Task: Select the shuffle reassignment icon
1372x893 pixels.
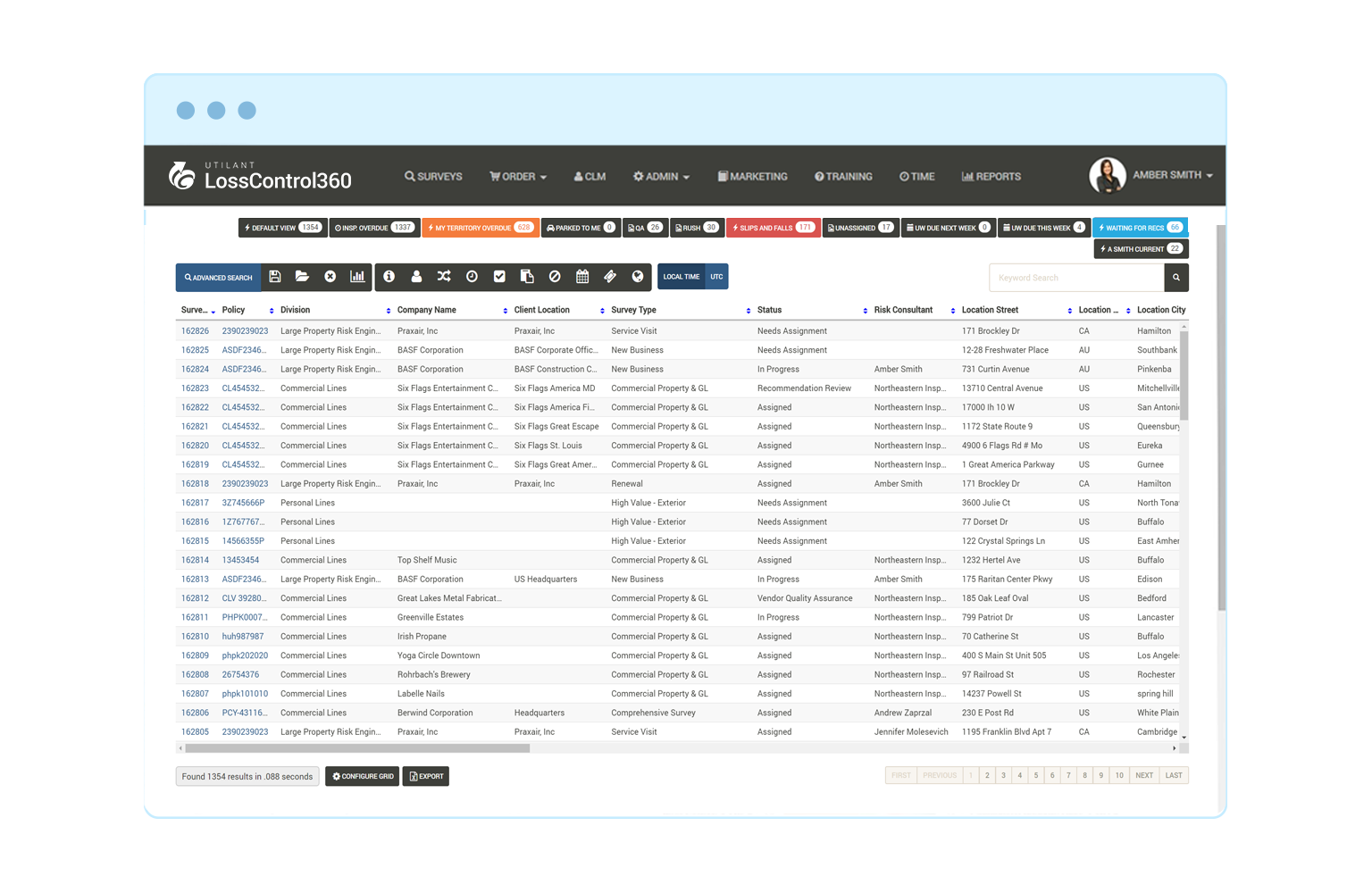Action: [444, 276]
